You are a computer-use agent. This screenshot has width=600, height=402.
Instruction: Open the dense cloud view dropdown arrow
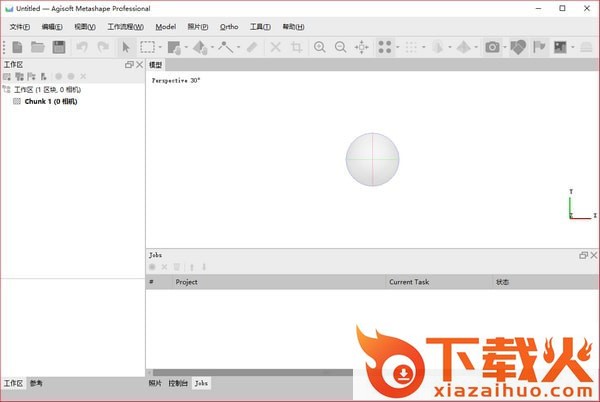424,47
